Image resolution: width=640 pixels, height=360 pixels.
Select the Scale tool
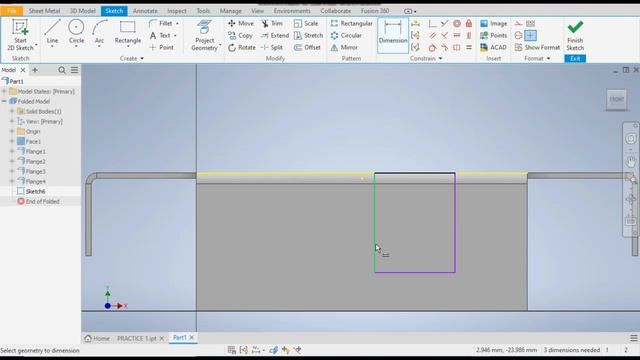306,23
